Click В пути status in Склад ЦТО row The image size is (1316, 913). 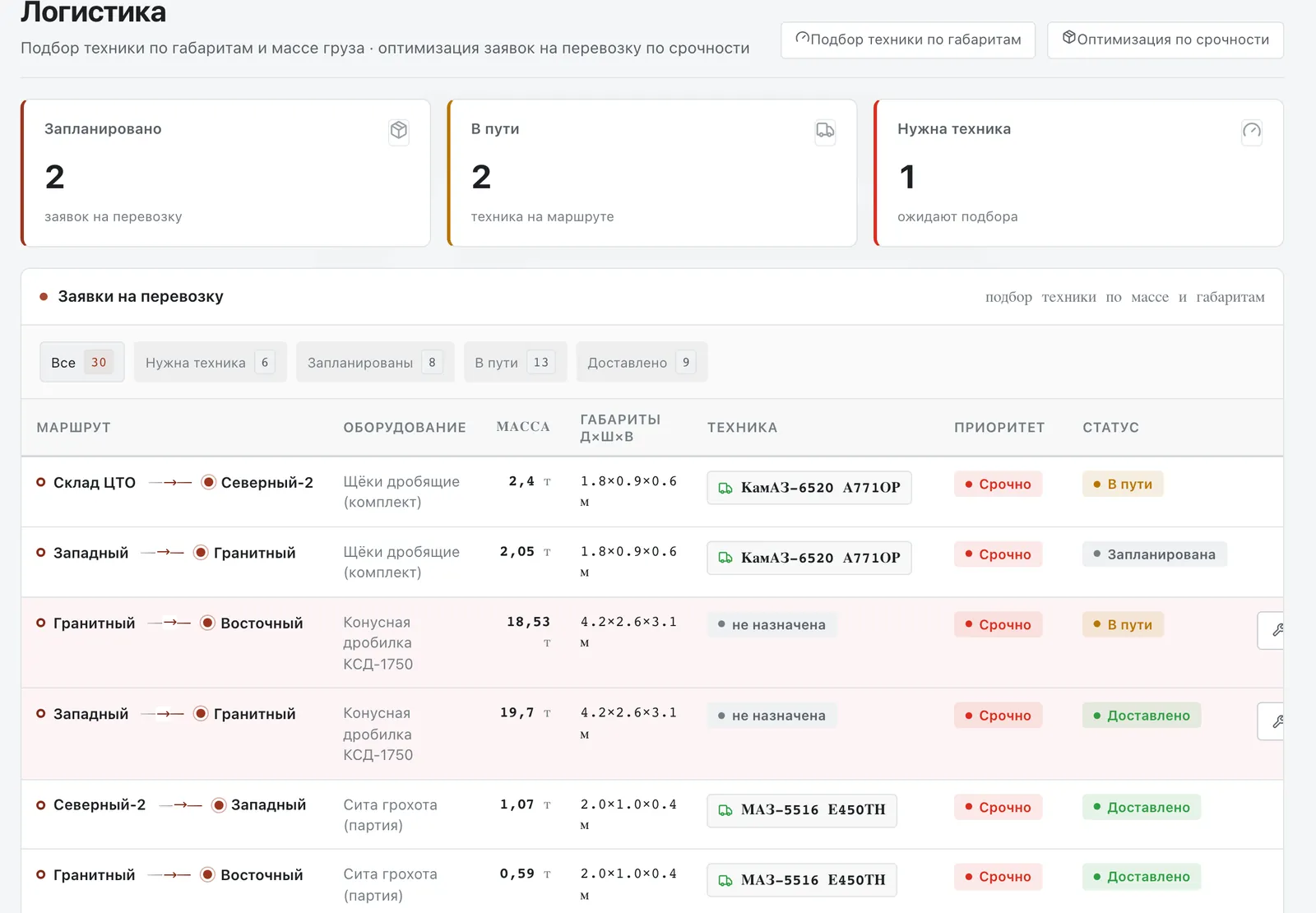tap(1123, 484)
